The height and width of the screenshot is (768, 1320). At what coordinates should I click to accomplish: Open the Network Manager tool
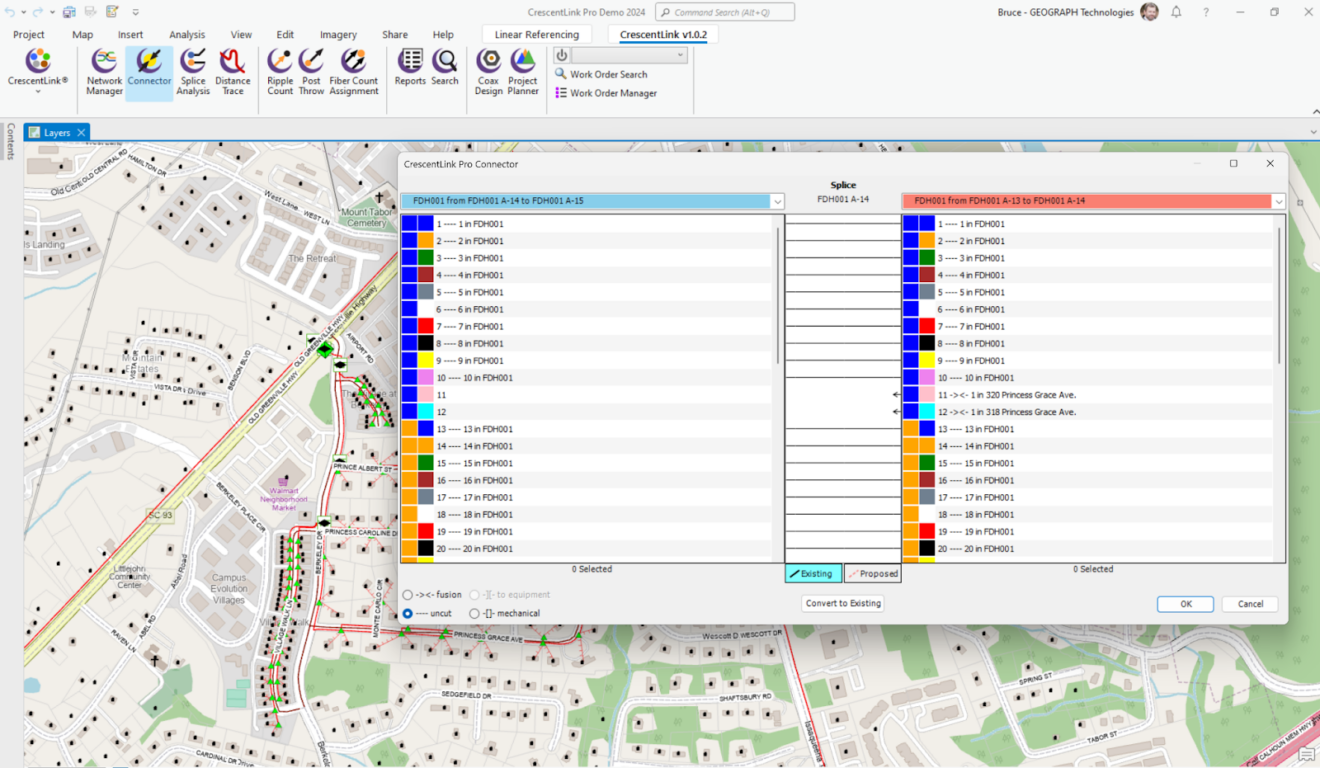click(104, 72)
